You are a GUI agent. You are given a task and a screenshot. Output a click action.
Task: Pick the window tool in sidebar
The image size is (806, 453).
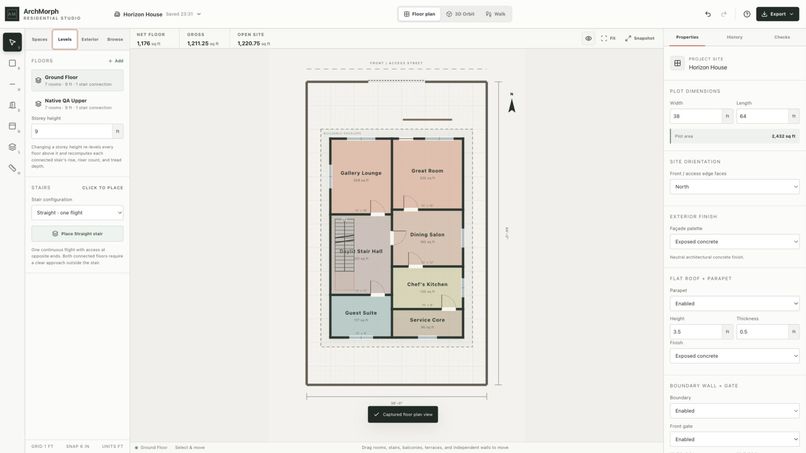[12, 126]
